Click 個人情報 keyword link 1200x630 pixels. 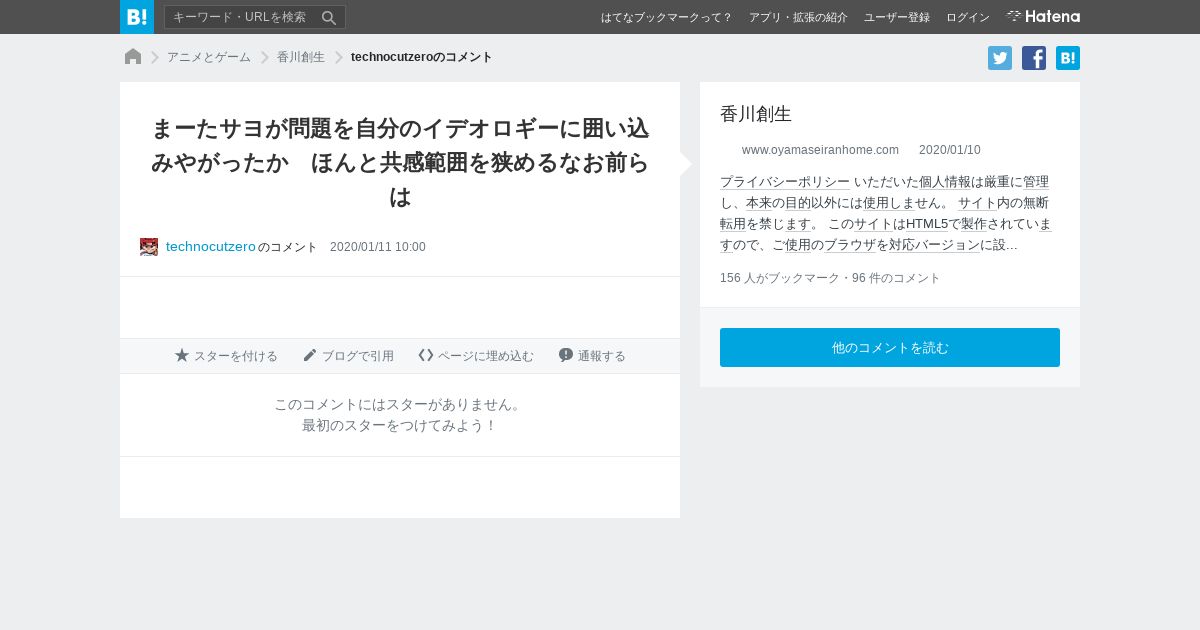pyautogui.click(x=945, y=182)
